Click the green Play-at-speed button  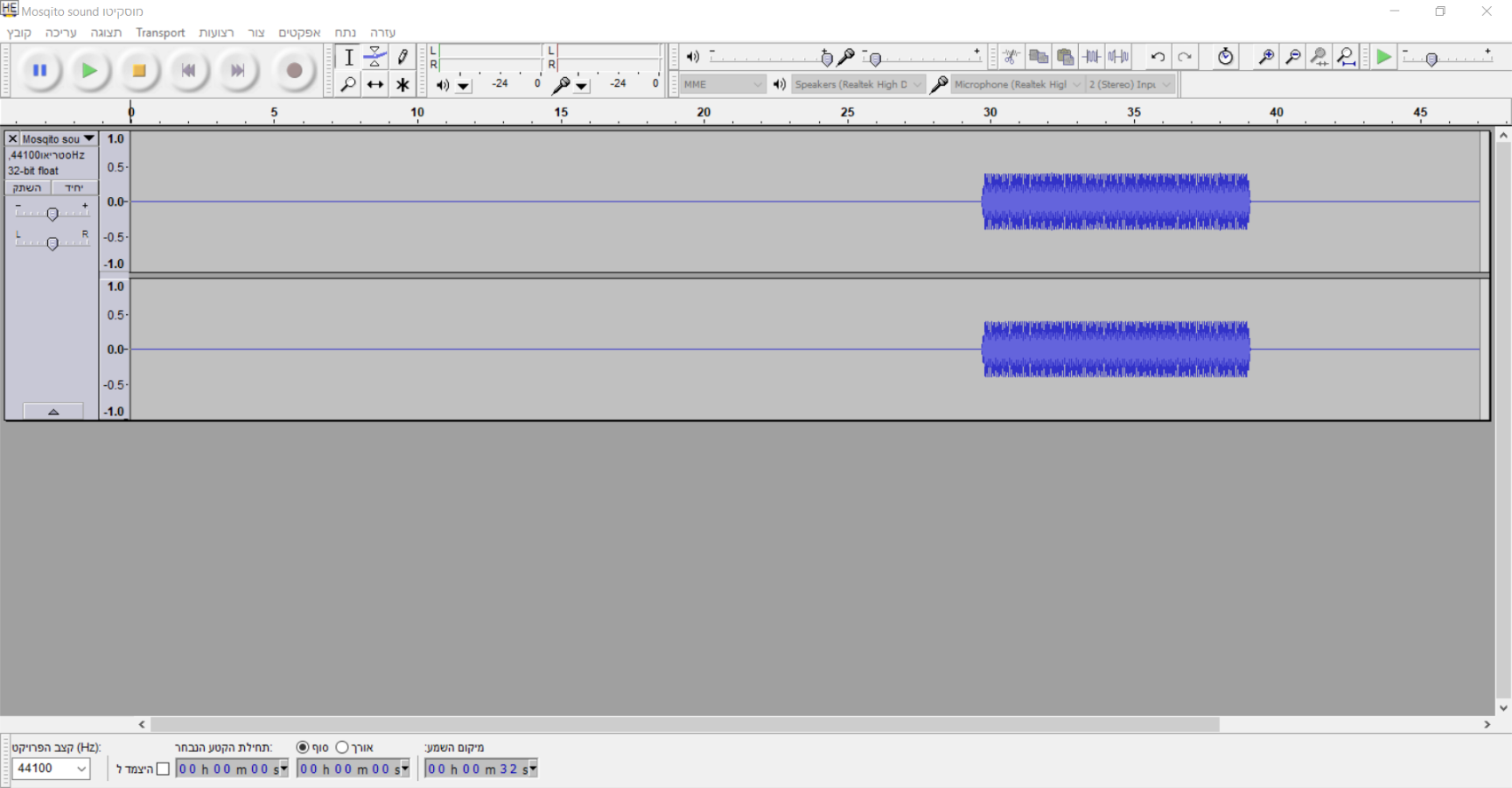1383,57
